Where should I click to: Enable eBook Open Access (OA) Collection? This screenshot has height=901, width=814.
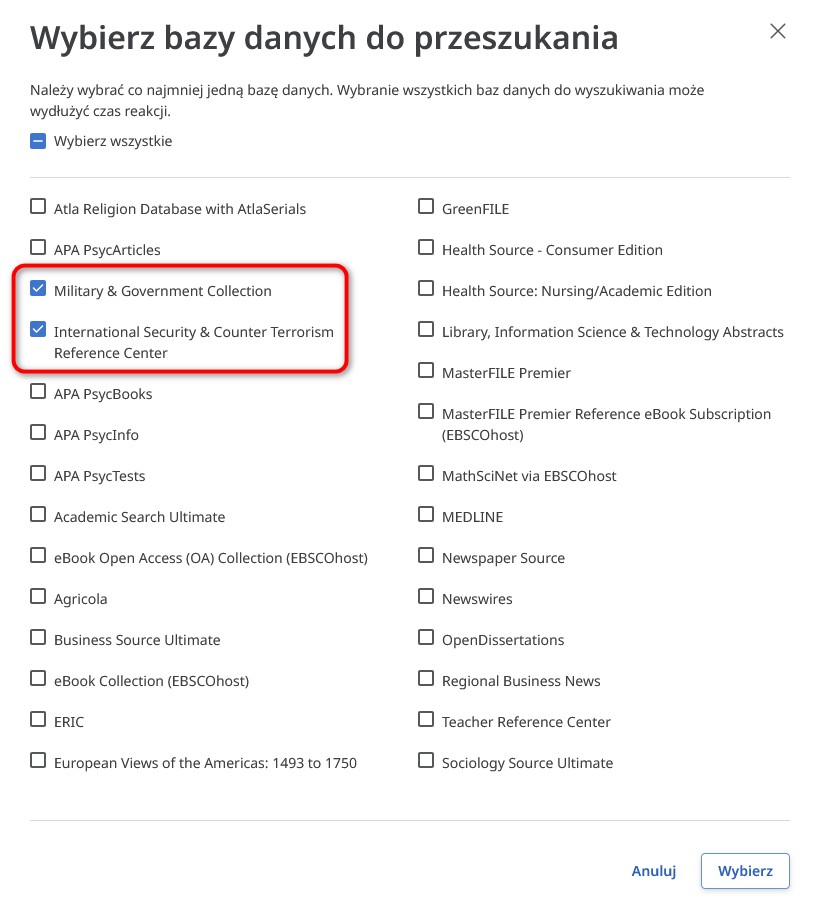click(x=37, y=555)
